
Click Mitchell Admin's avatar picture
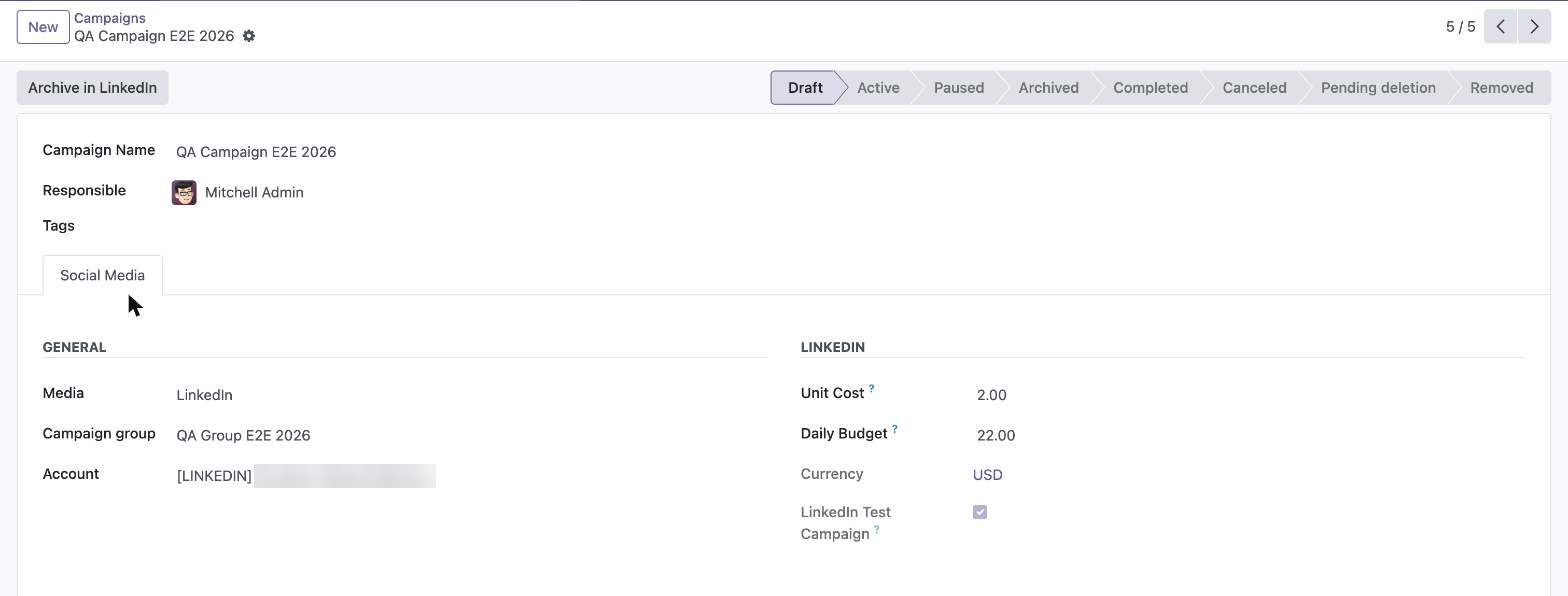[x=184, y=192]
